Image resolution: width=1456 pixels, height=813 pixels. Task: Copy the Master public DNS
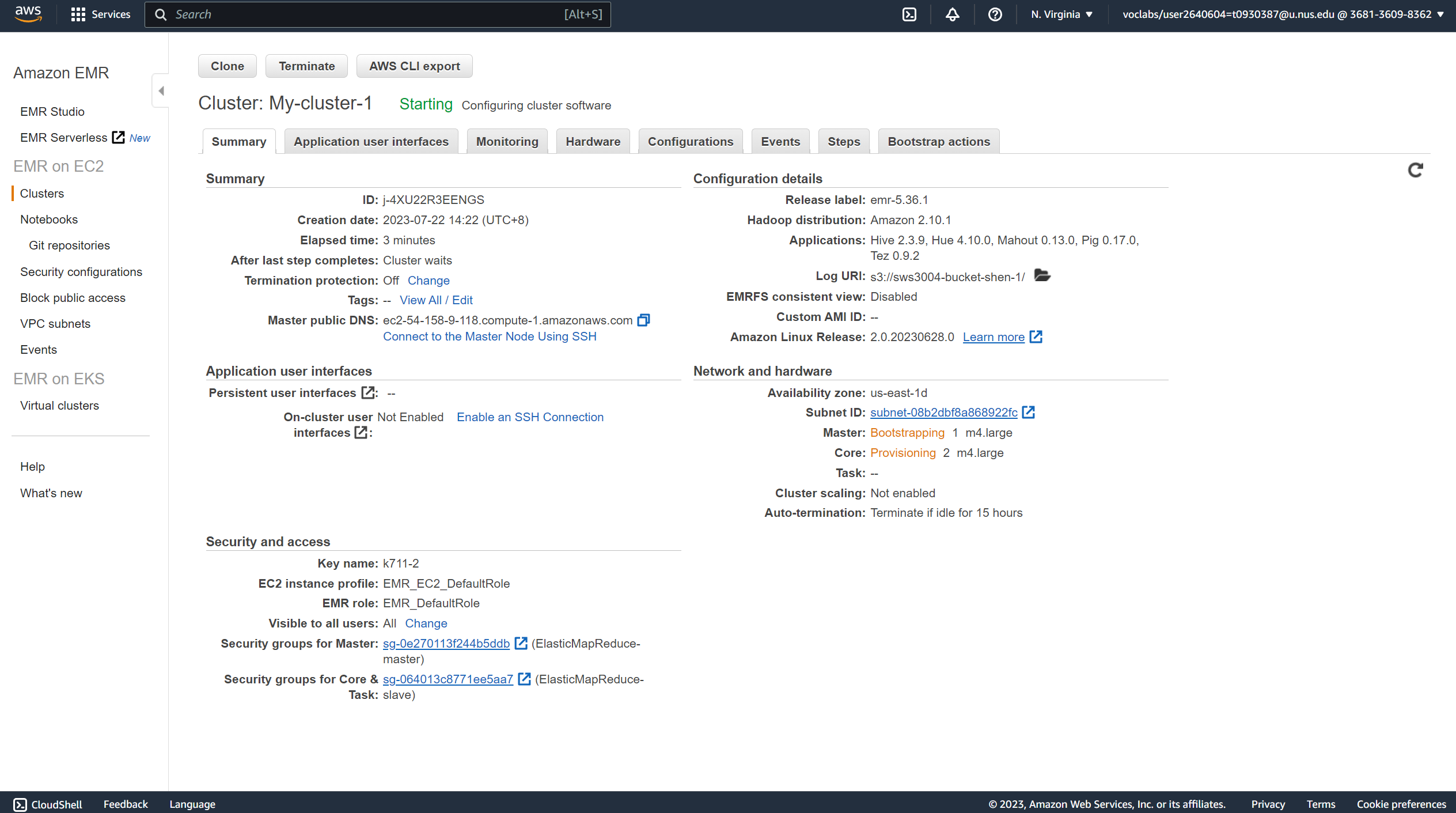click(x=643, y=320)
